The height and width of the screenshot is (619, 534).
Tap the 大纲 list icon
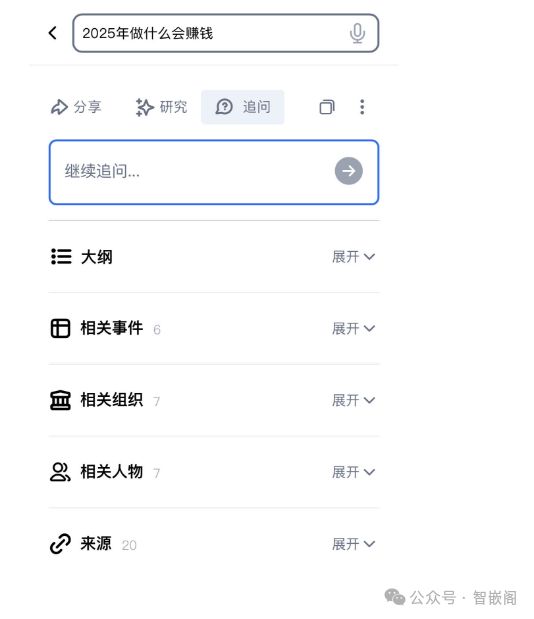pos(61,257)
